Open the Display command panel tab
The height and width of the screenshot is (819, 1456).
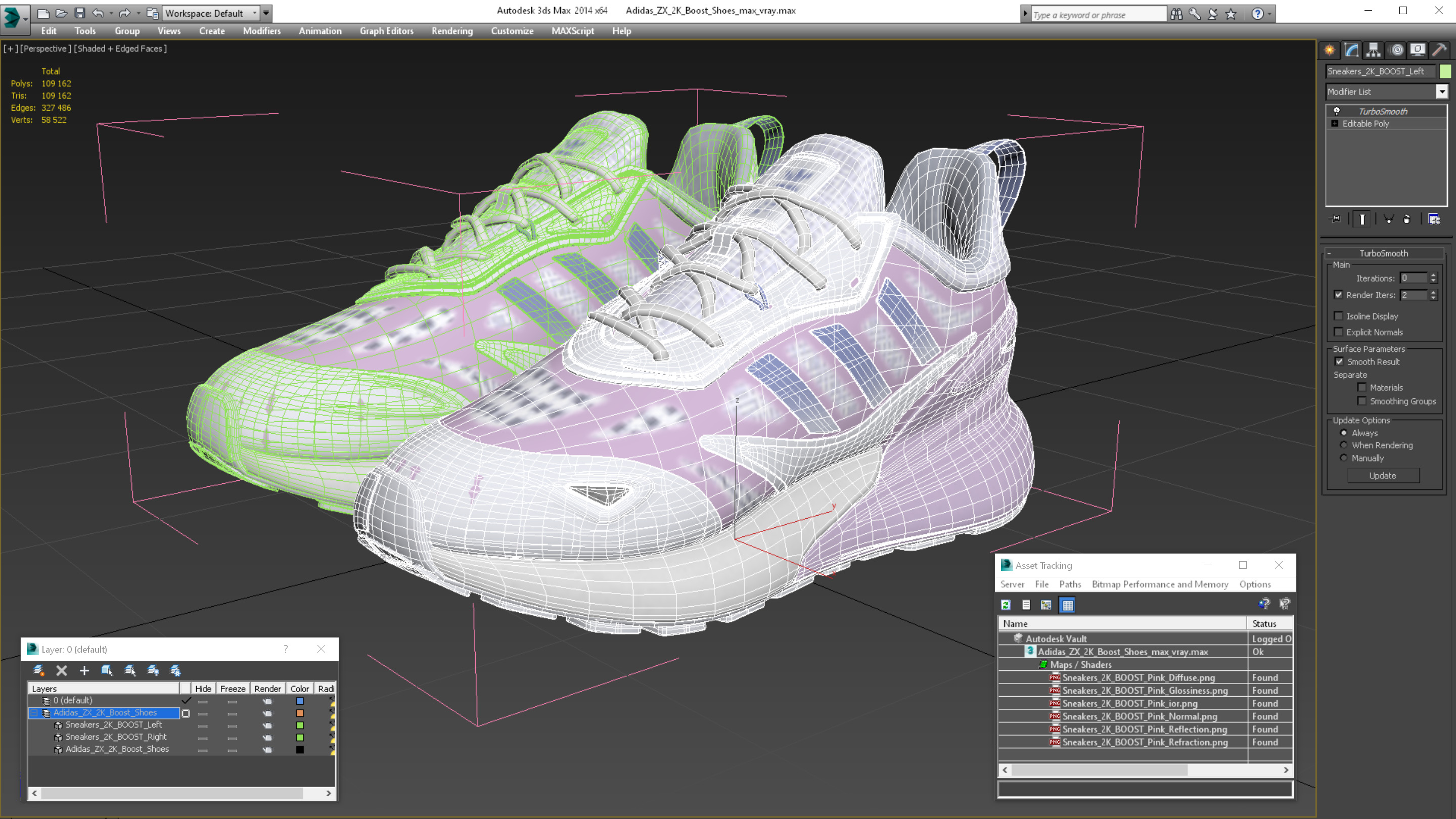pos(1418,50)
